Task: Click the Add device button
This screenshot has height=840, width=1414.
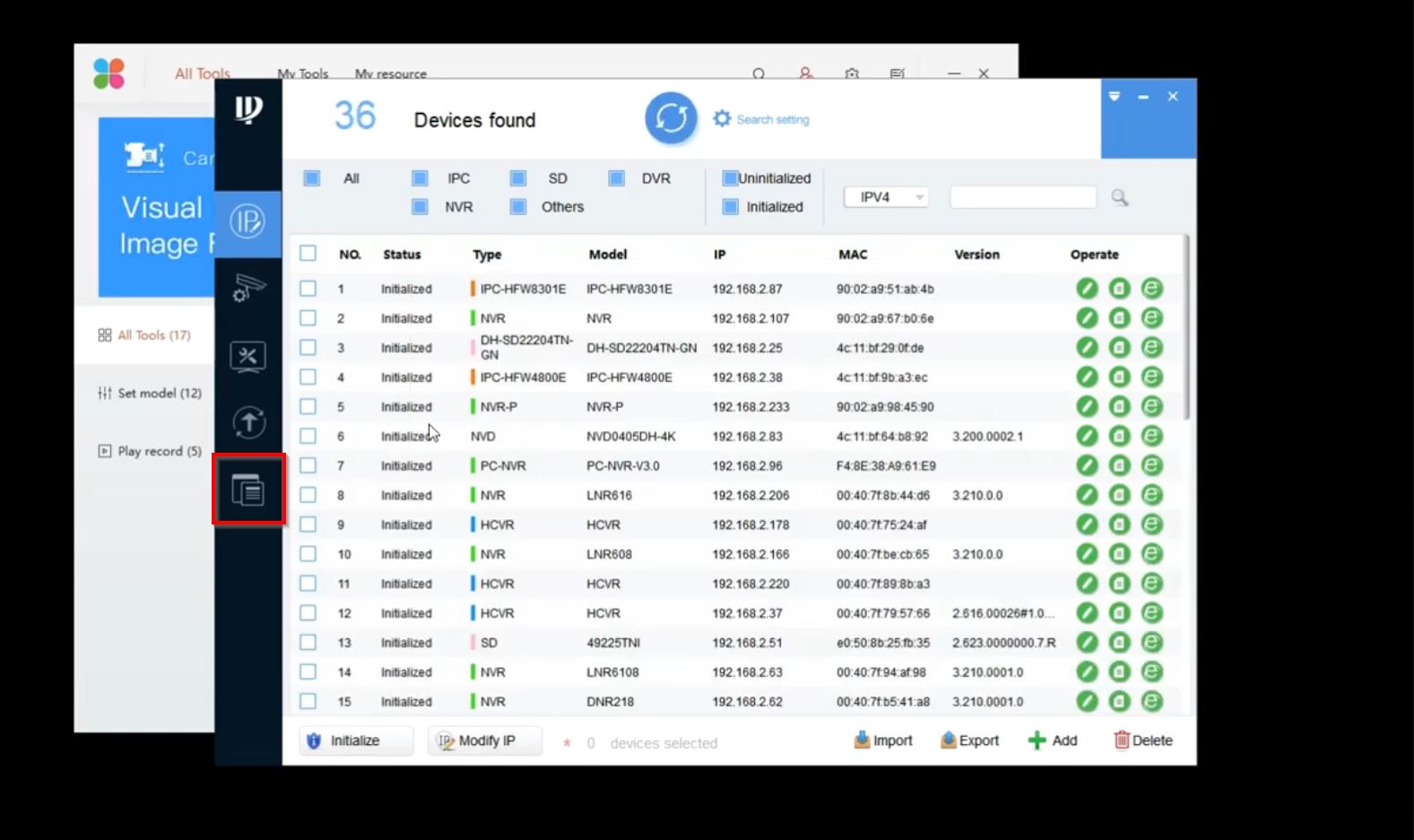Action: [x=1053, y=740]
